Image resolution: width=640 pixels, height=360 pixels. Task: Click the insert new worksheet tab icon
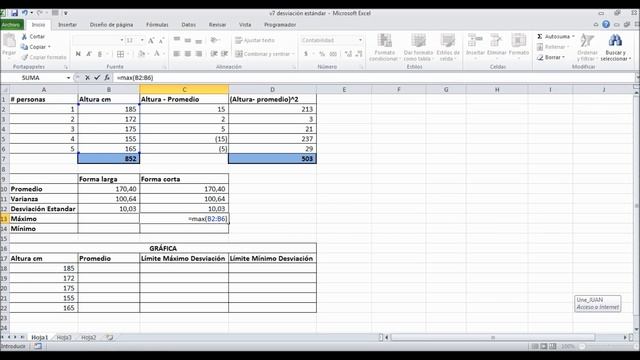109,337
